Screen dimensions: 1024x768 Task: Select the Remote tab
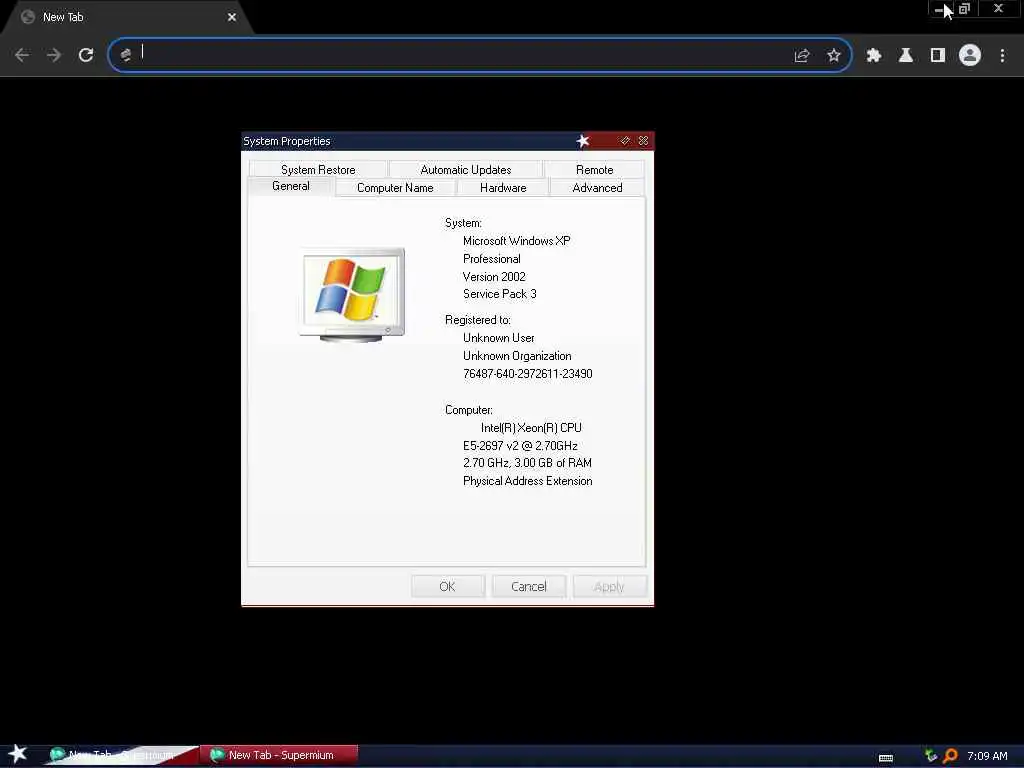click(x=594, y=170)
